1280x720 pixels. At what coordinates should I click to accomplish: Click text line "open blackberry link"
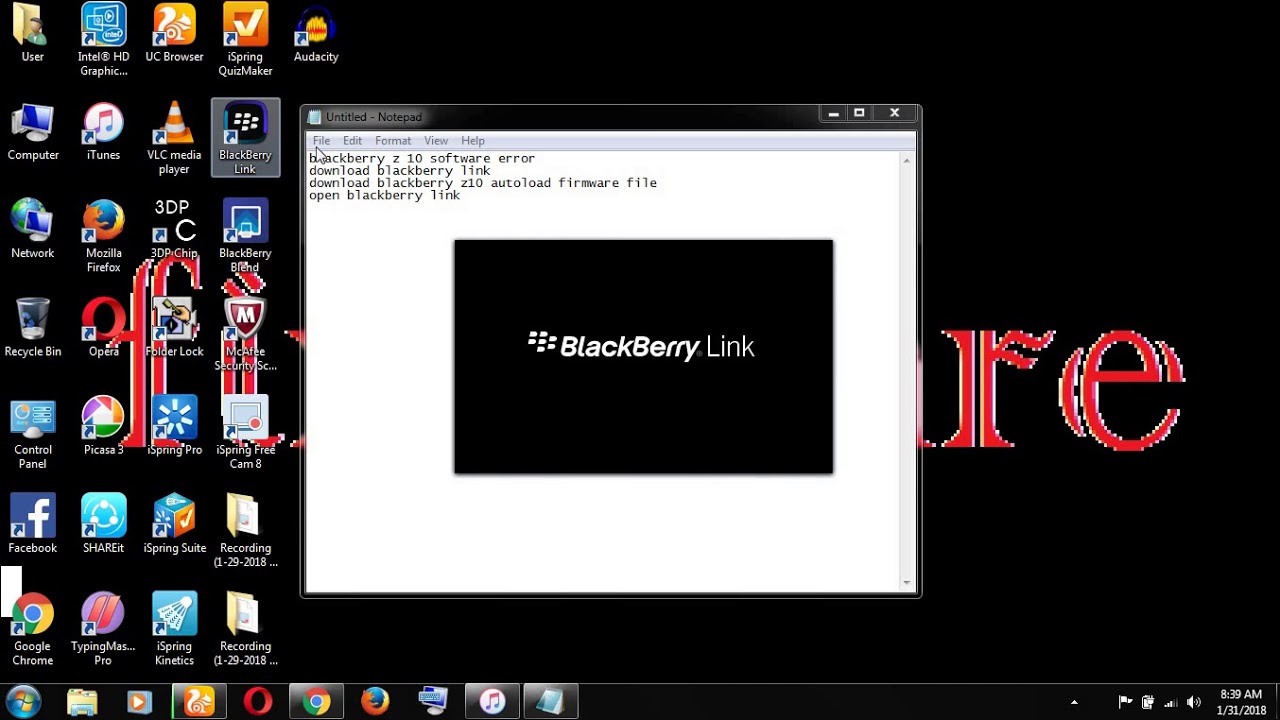[385, 196]
